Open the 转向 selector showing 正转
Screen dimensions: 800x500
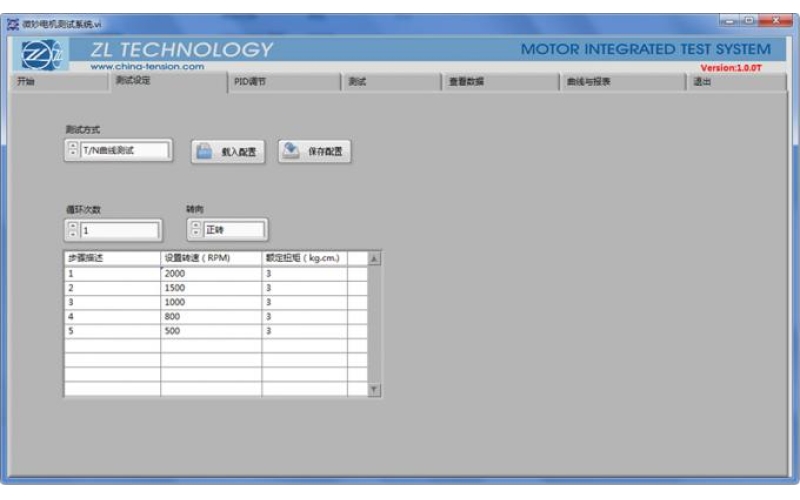point(234,230)
